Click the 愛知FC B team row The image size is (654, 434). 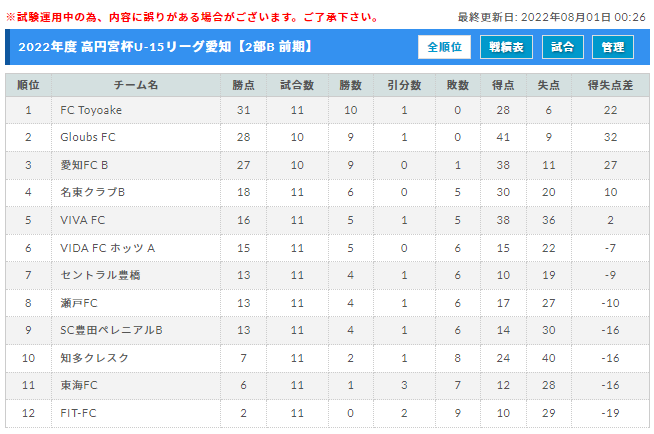327,165
